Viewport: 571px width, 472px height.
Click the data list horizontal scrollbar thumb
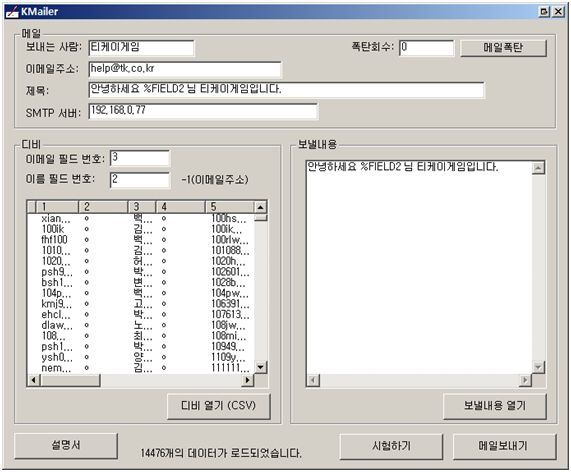70,380
